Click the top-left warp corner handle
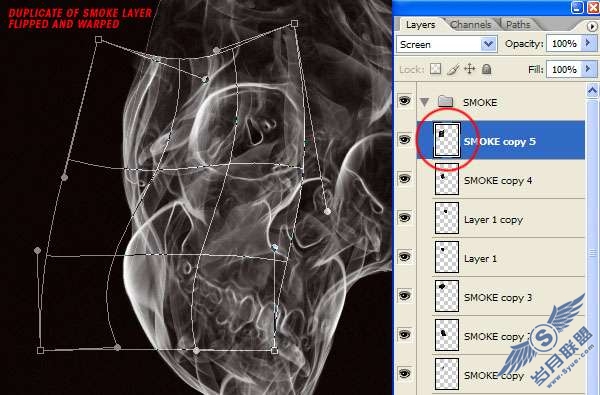Viewport: 600px width, 395px height. (x=98, y=39)
